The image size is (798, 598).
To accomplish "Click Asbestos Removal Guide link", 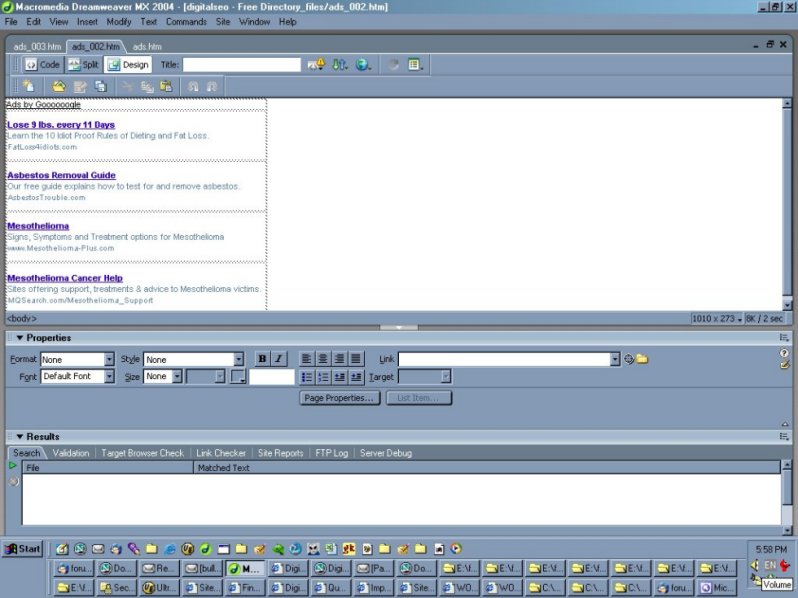I will 61,175.
